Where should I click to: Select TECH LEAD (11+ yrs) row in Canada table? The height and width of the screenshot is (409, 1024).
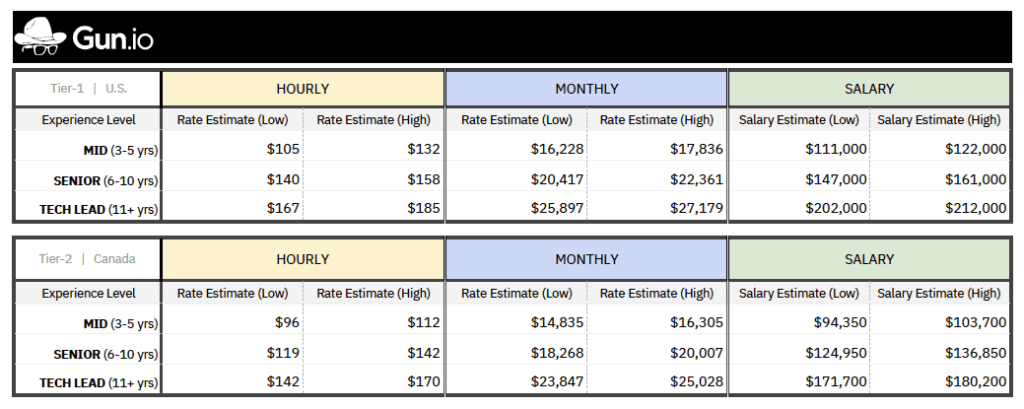point(86,383)
